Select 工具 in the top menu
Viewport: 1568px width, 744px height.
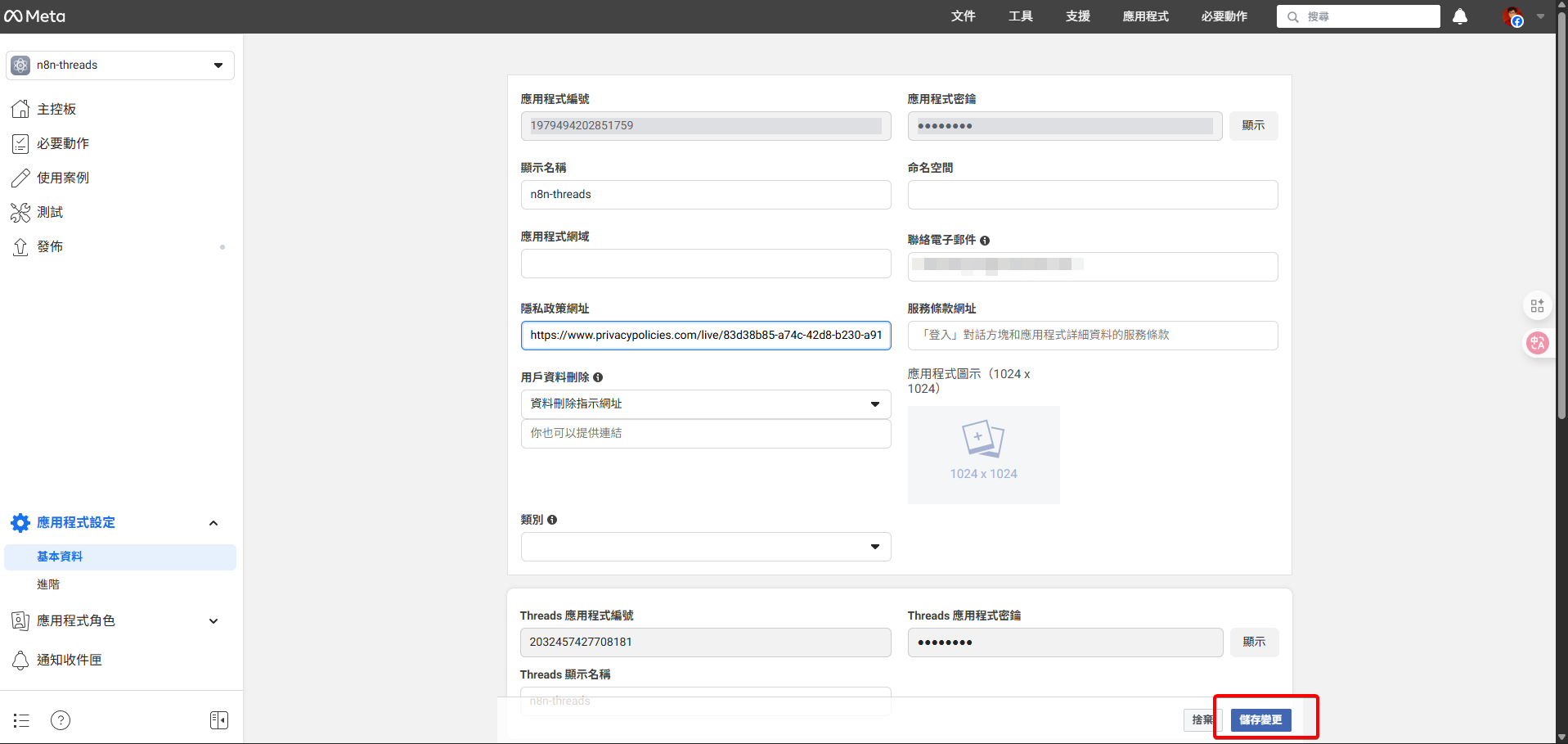1019,16
